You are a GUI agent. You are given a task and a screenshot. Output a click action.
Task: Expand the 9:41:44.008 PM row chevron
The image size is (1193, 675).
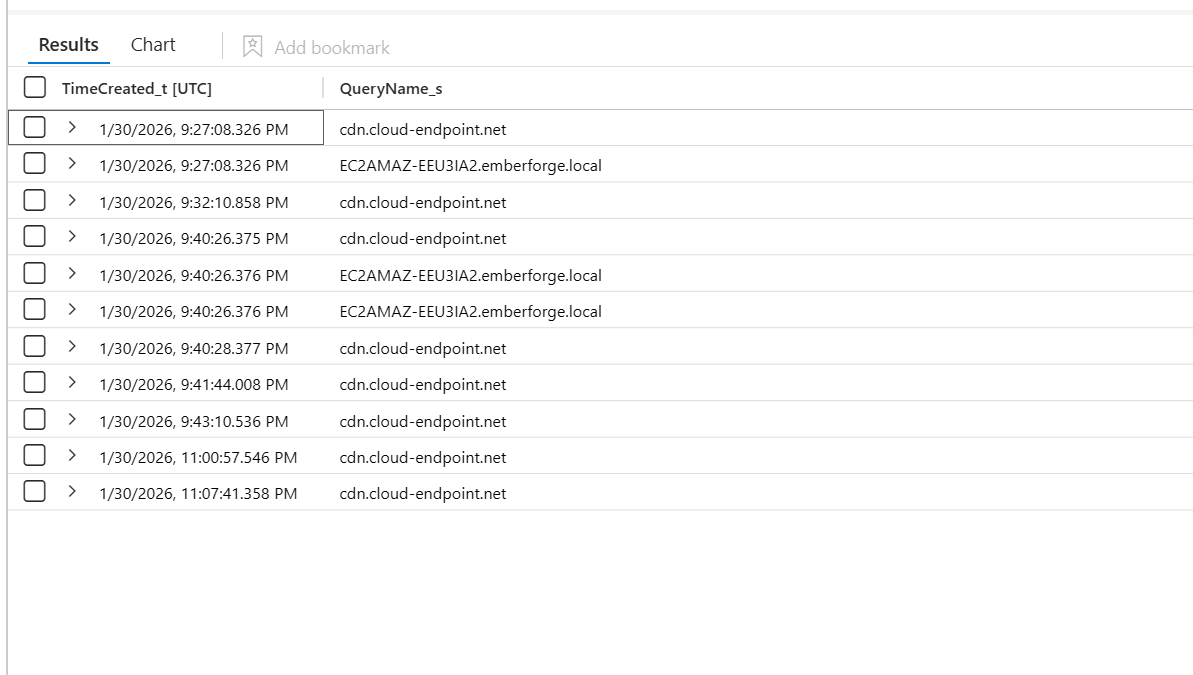(72, 383)
